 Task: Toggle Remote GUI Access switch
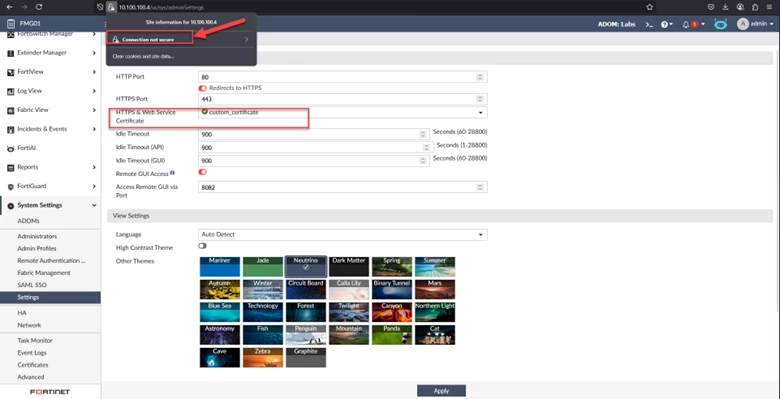(202, 172)
